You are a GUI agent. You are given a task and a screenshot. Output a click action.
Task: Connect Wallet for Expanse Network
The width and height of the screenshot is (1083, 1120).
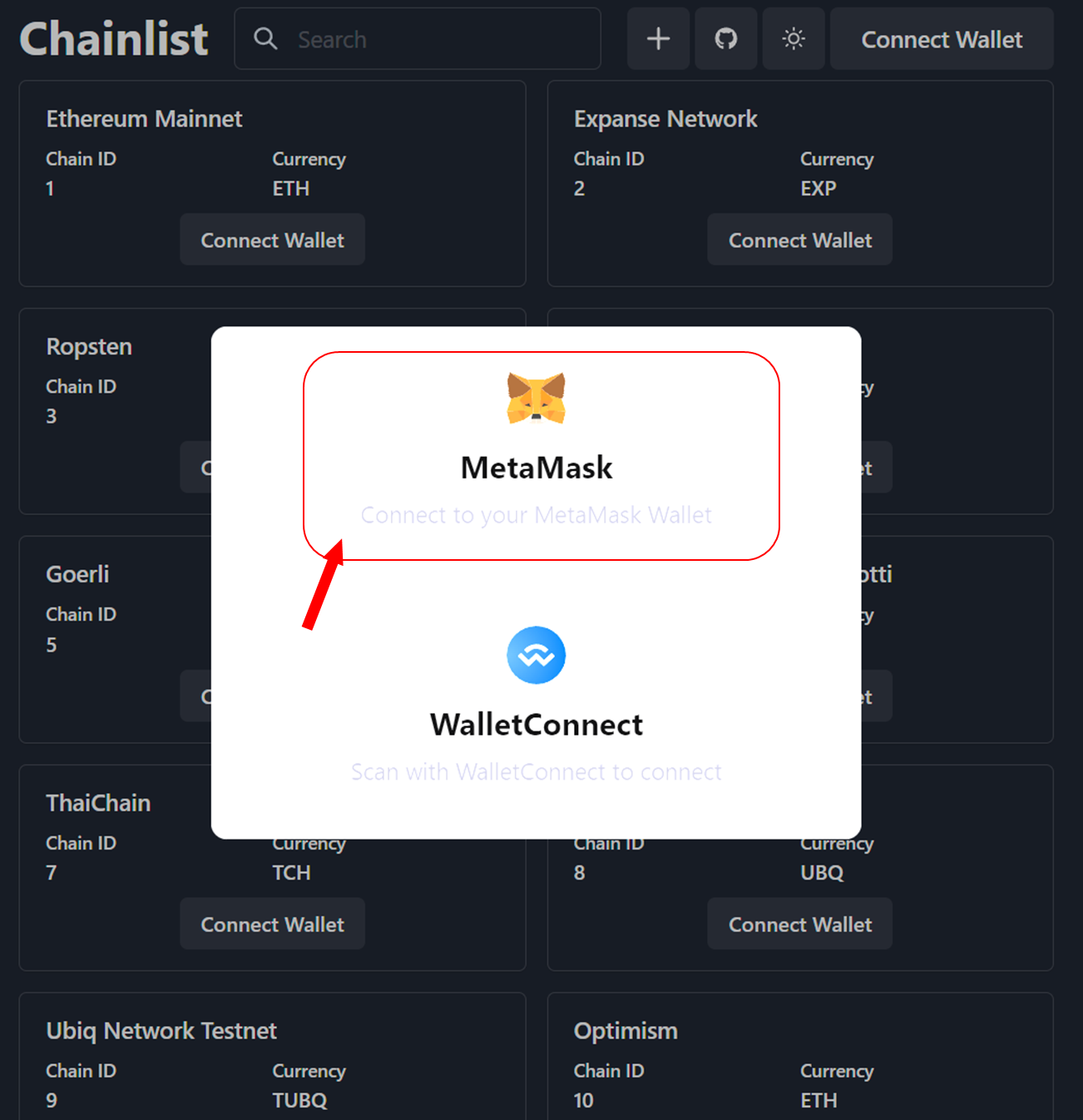tap(800, 240)
